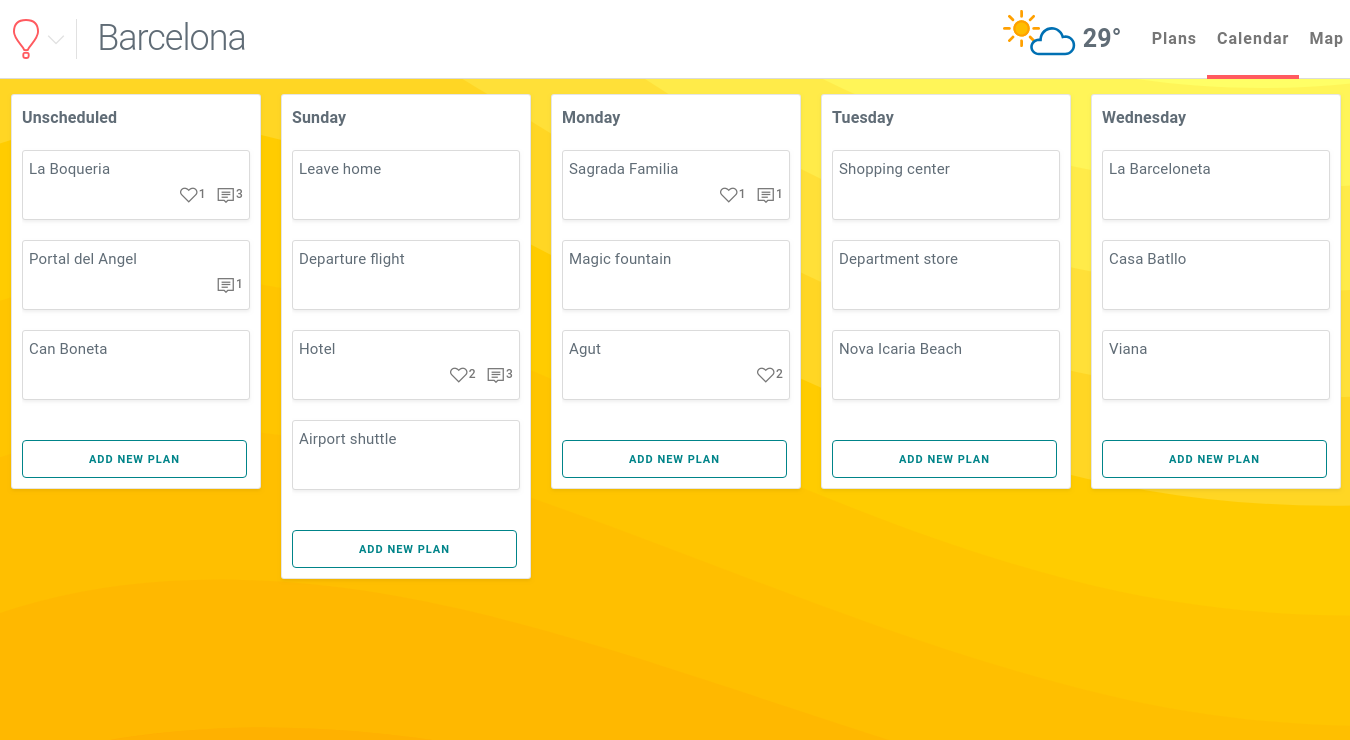Viewport: 1350px width, 740px height.
Task: Open the Map tab
Action: click(x=1326, y=39)
